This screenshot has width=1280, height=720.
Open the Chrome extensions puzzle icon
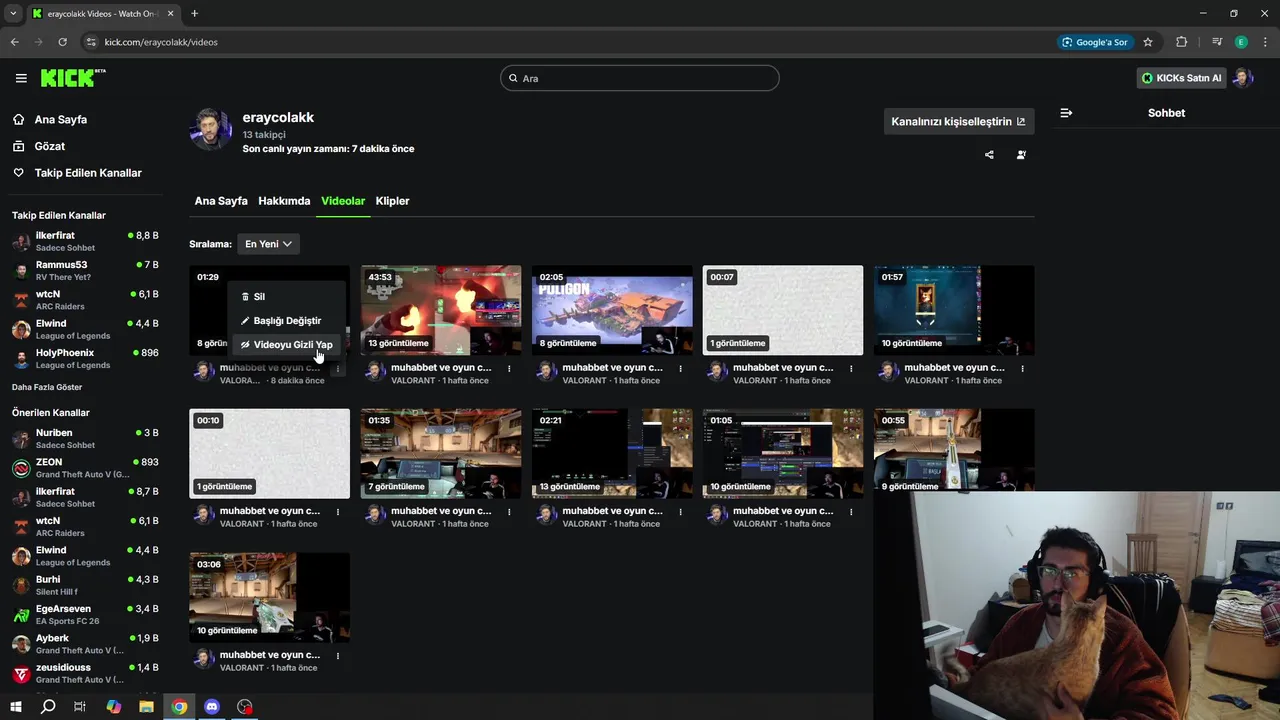pyautogui.click(x=1182, y=42)
